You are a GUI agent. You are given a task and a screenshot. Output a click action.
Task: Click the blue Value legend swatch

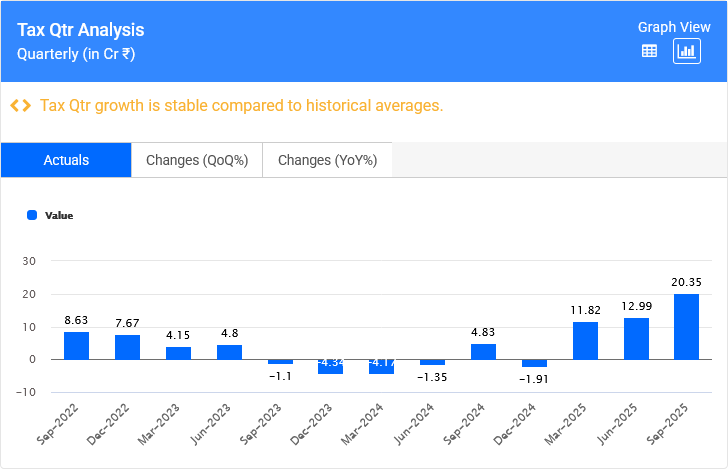(32, 215)
